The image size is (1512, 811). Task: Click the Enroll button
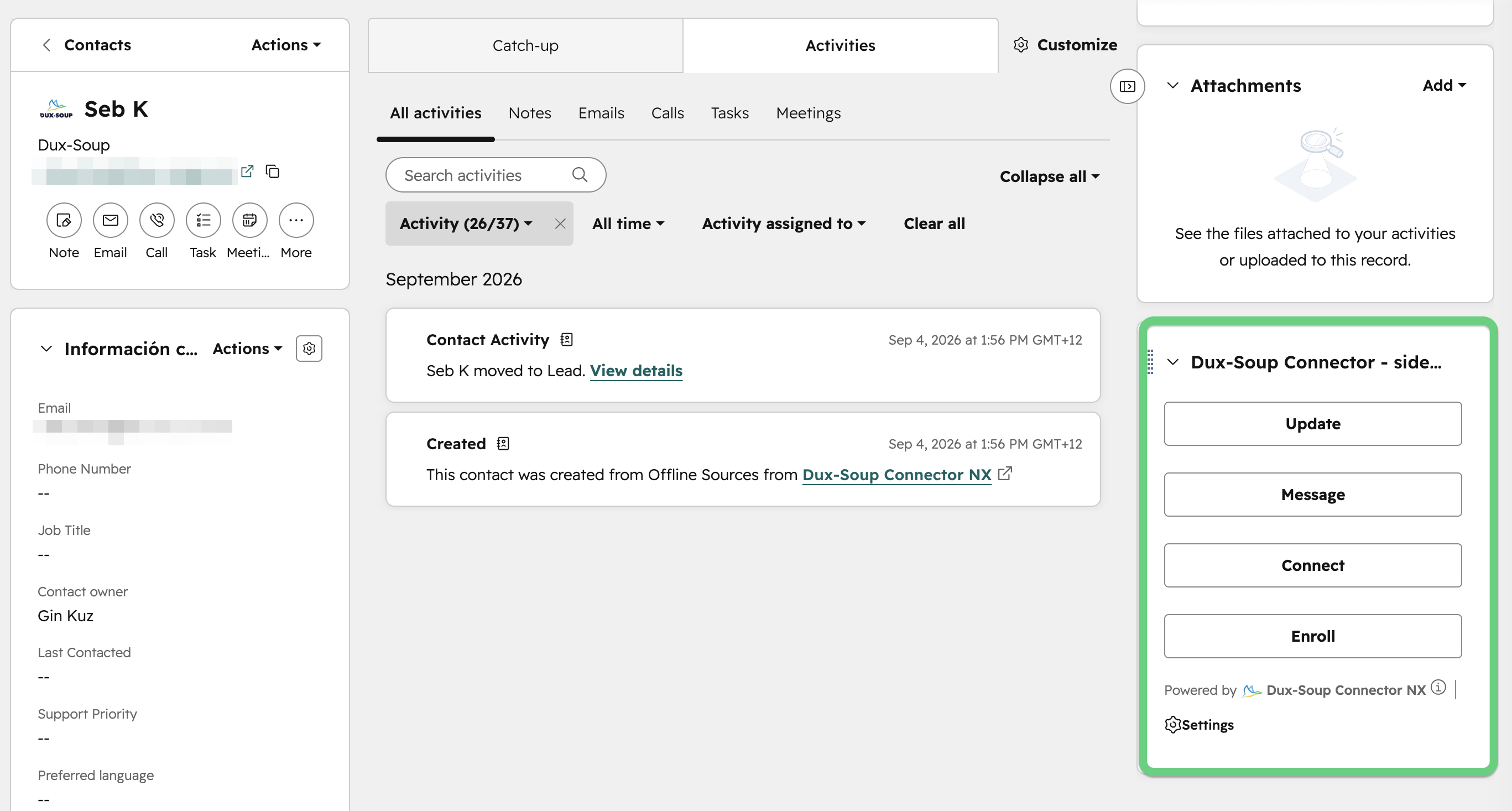(1312, 636)
